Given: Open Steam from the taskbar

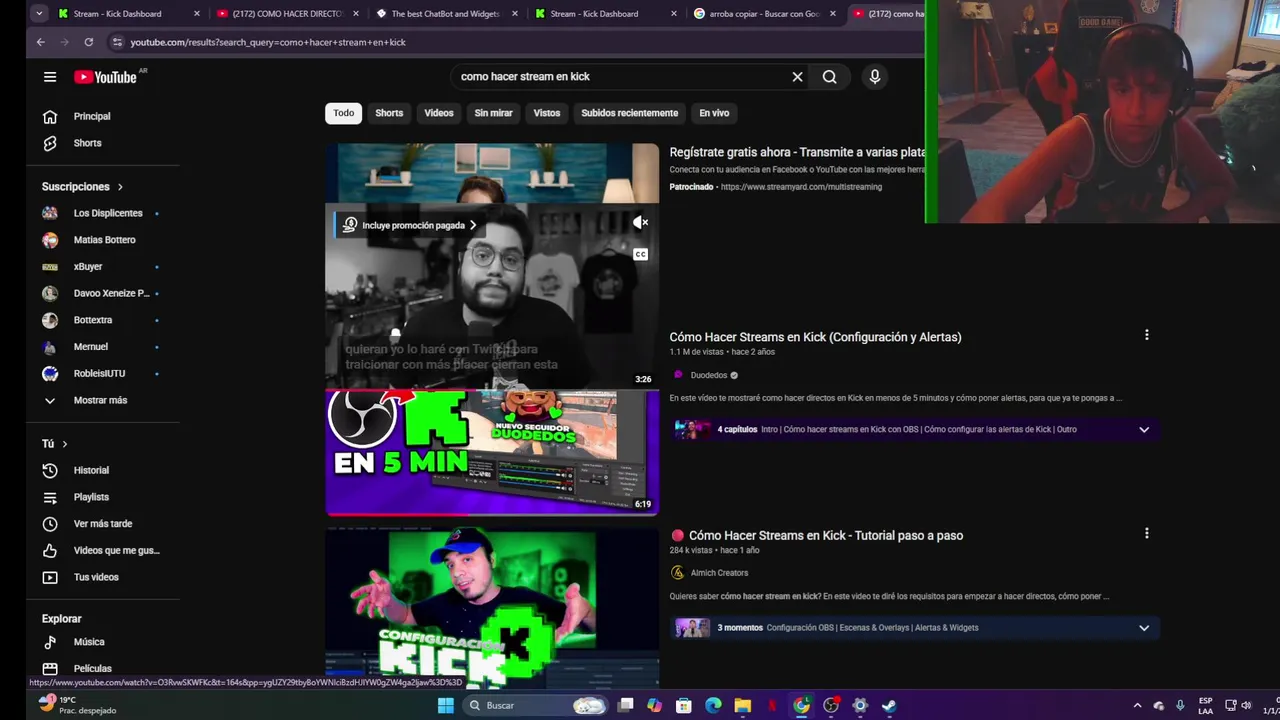Looking at the screenshot, I should [889, 705].
